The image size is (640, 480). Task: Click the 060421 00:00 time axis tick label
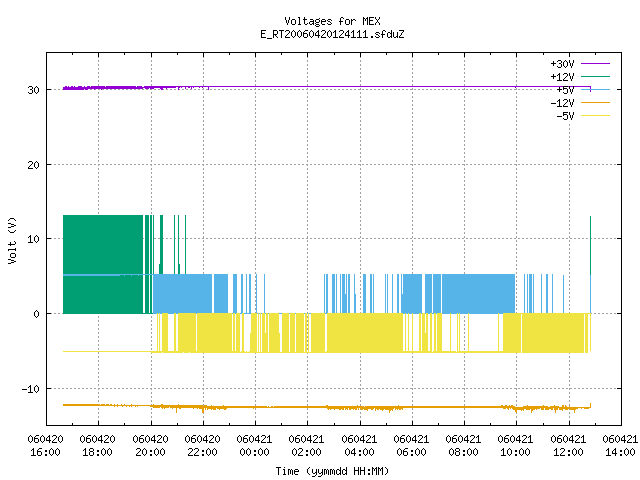254,445
